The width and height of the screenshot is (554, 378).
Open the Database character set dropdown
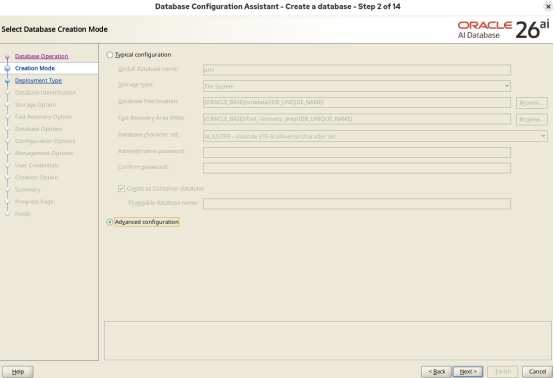coord(375,136)
